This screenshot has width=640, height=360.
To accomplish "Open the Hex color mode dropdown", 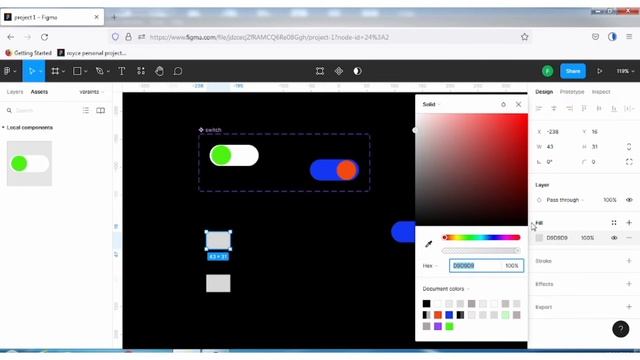I will [x=430, y=266].
